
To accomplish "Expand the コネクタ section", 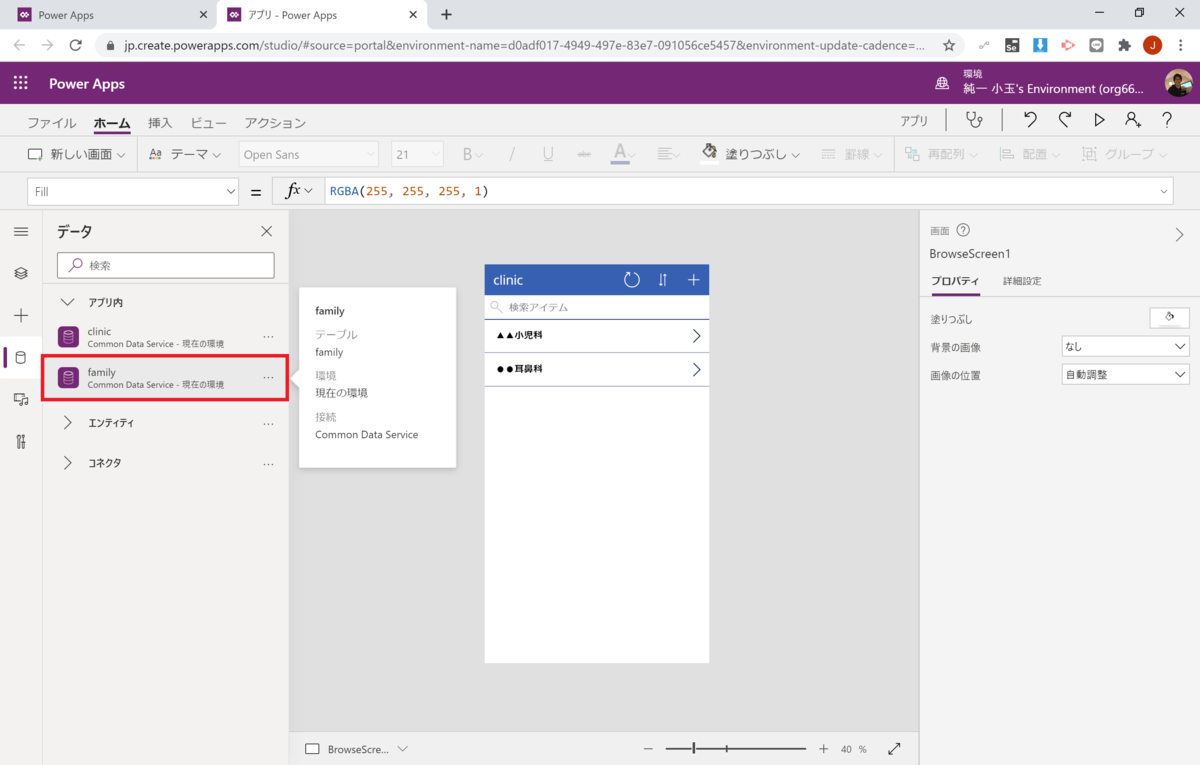I will (x=68, y=463).
